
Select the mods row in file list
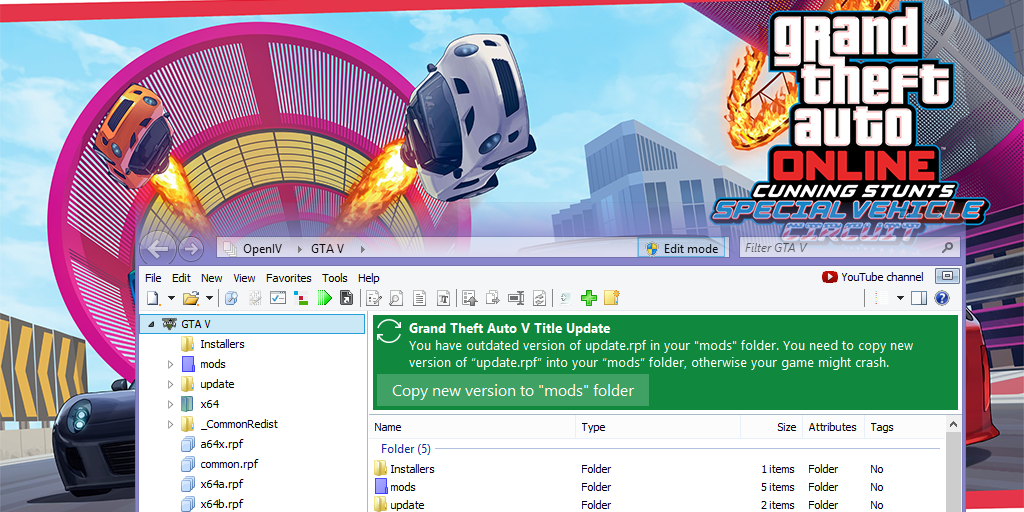pos(658,487)
